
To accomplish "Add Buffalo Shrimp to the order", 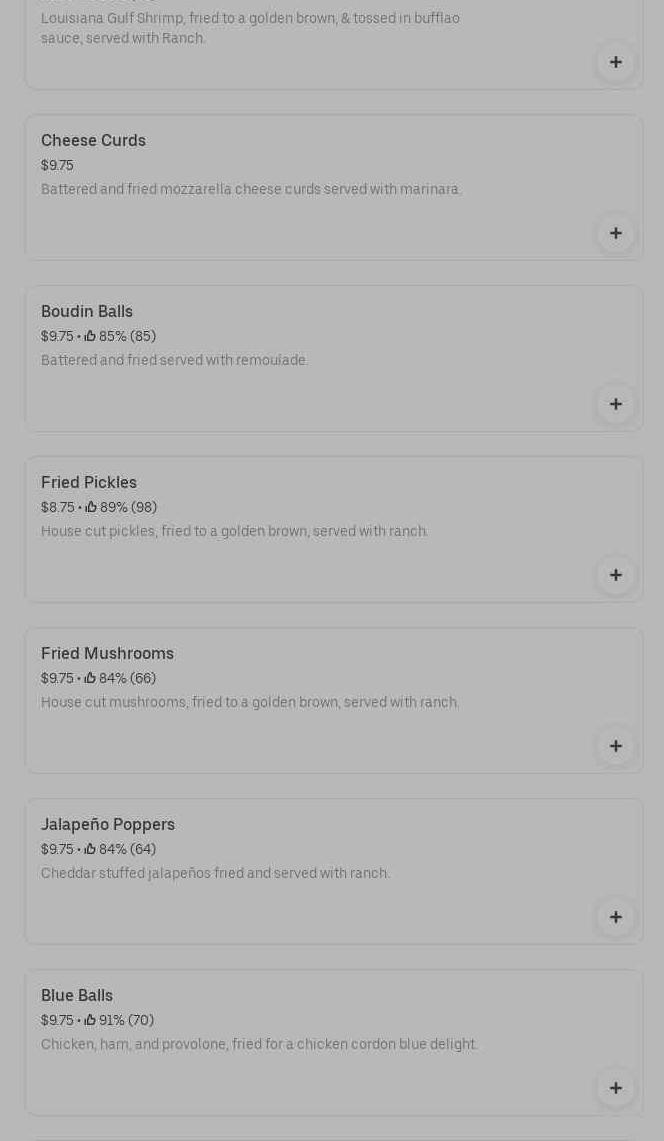I will point(615,62).
